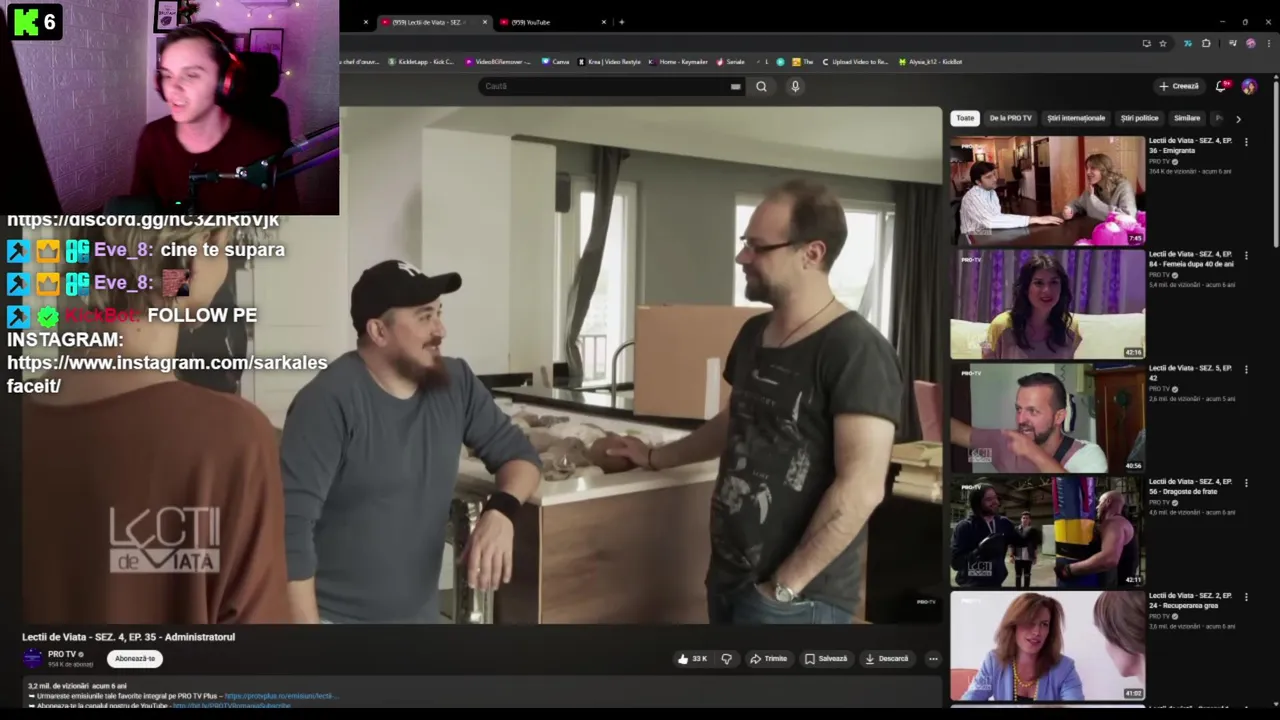Open the Upload Video to Re... bookmark

[x=855, y=62]
